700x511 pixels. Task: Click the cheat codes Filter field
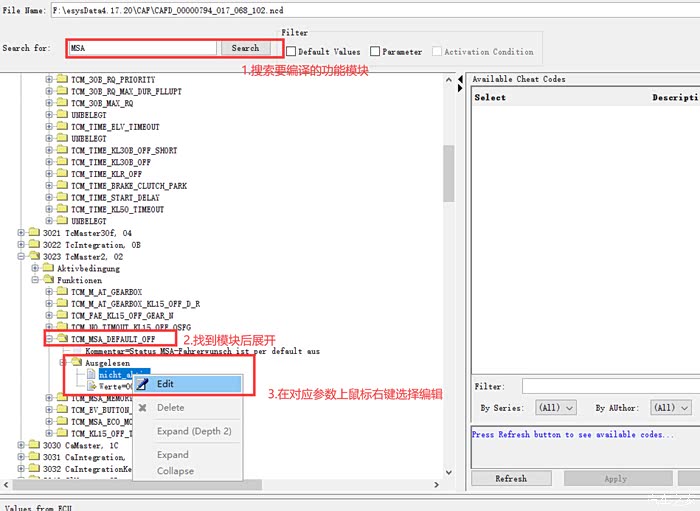tap(611, 386)
